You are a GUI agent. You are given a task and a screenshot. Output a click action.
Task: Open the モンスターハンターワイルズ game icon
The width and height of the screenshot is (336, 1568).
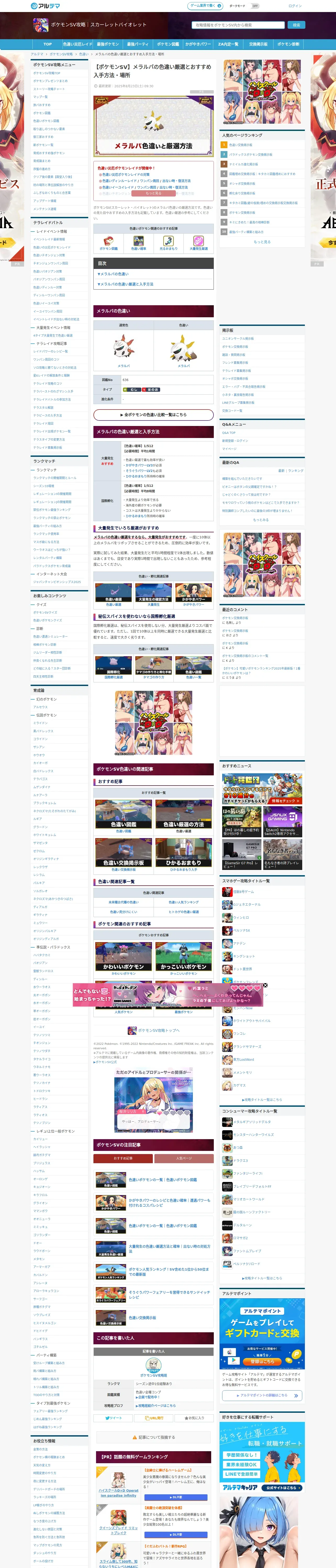pos(227,1135)
